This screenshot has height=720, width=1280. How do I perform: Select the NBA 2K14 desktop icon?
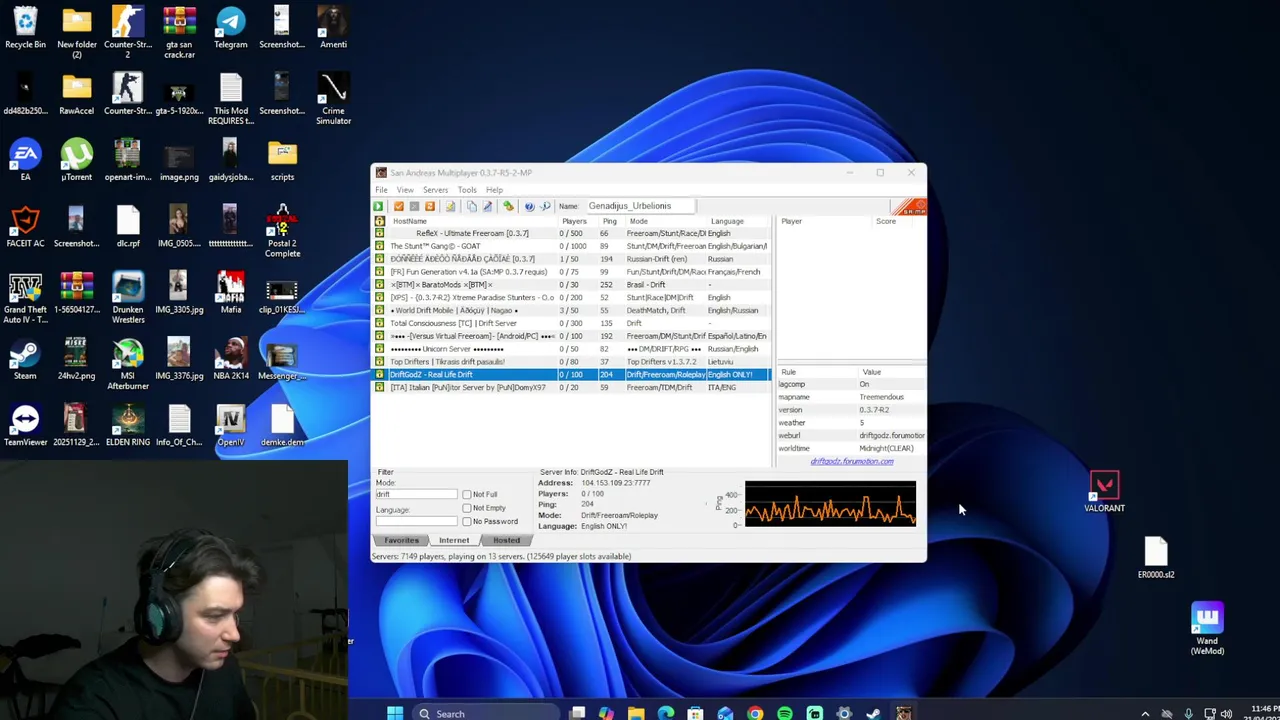coord(230,359)
